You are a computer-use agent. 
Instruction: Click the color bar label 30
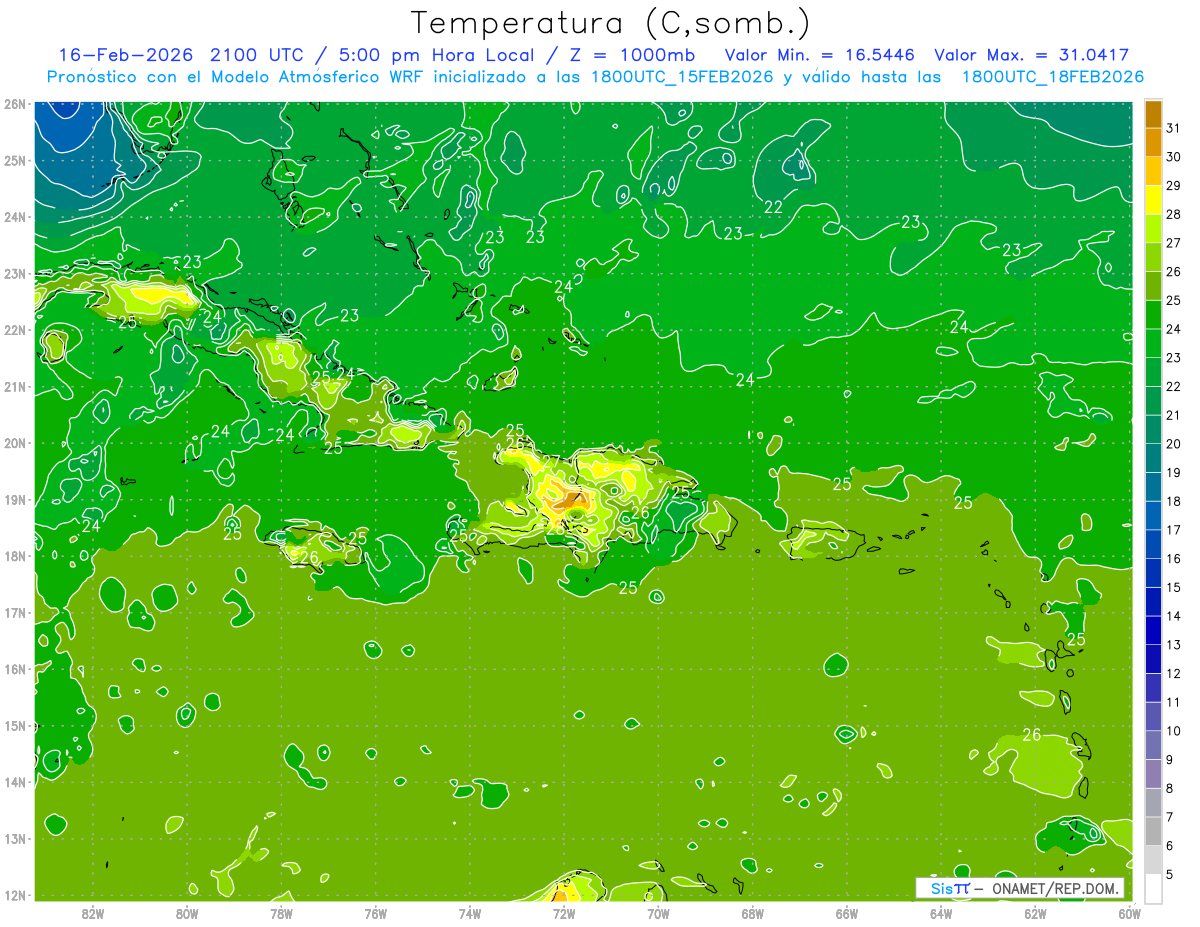[1173, 156]
